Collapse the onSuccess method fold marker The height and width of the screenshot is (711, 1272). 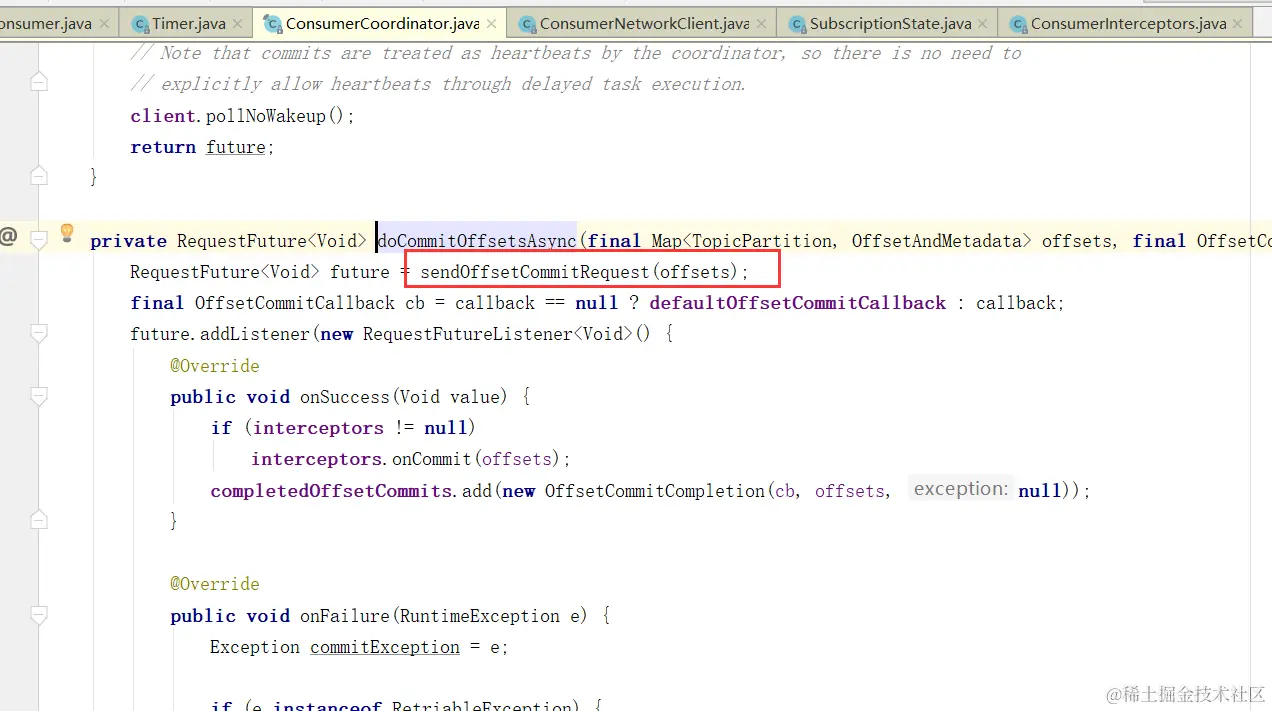pos(39,397)
